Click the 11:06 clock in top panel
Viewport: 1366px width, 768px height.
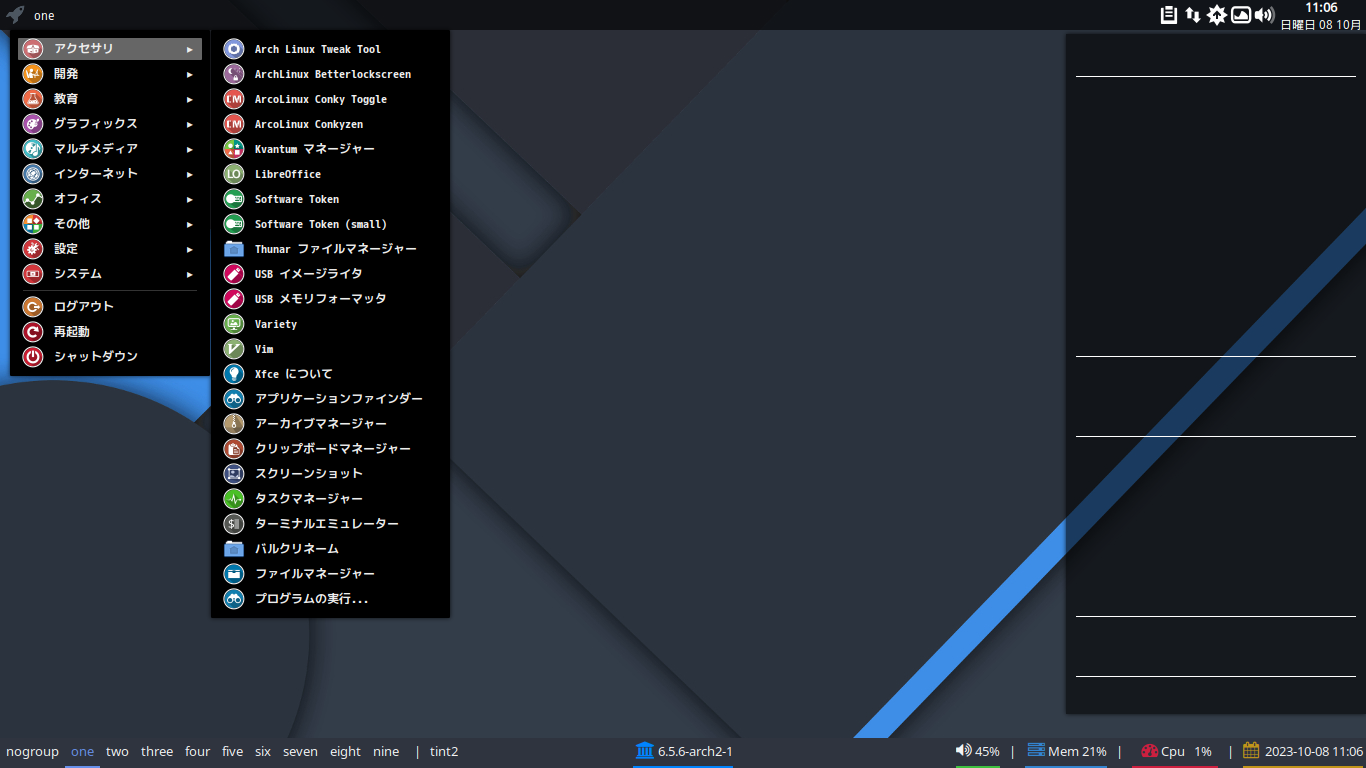[1321, 8]
